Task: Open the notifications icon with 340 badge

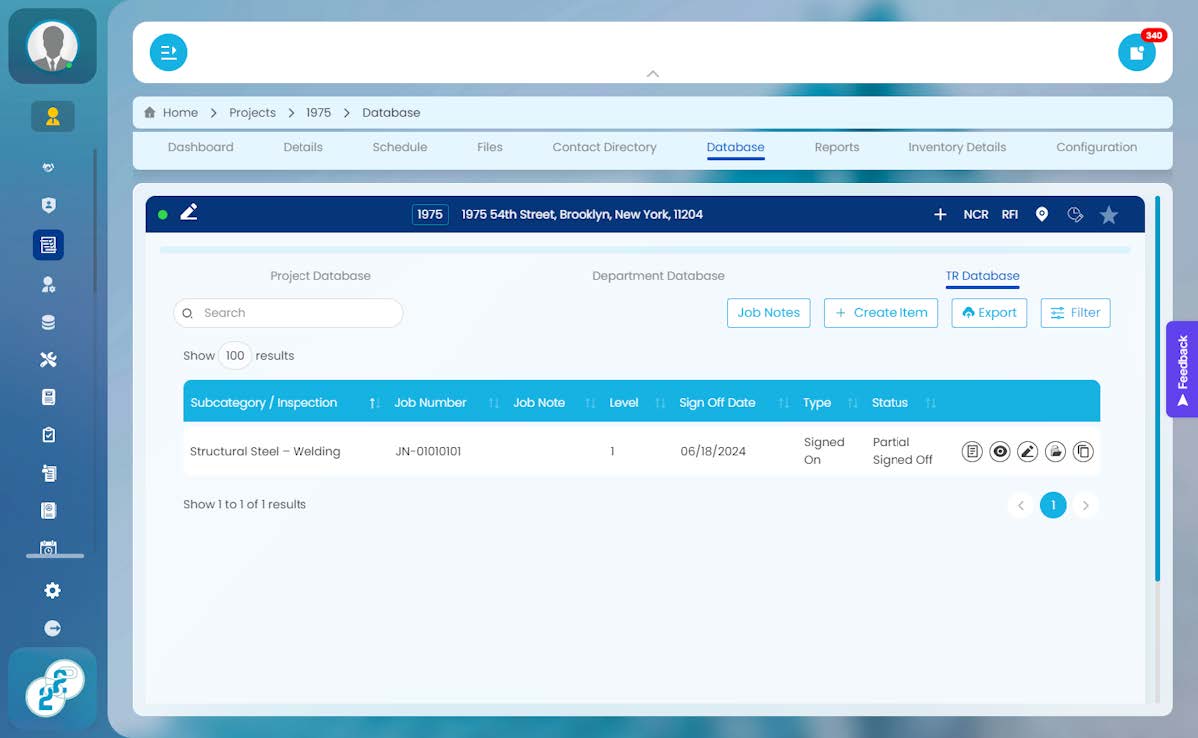Action: click(1137, 52)
